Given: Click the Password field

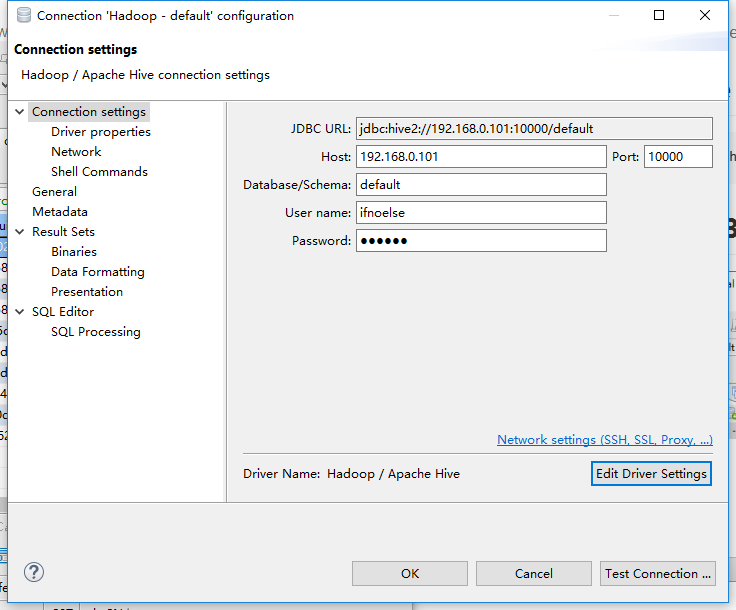Looking at the screenshot, I should (481, 241).
